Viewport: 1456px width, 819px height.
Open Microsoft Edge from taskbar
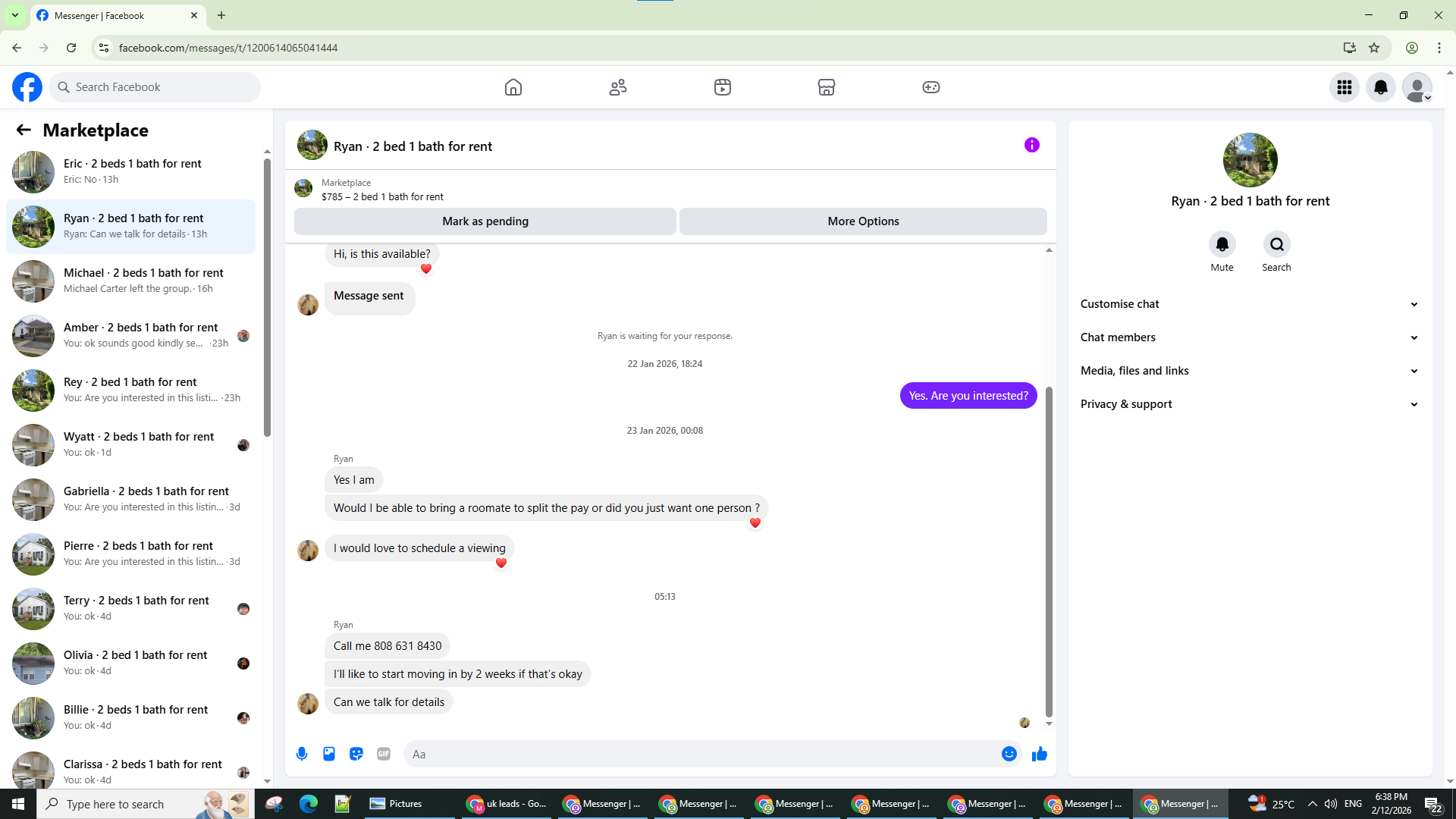[x=309, y=804]
